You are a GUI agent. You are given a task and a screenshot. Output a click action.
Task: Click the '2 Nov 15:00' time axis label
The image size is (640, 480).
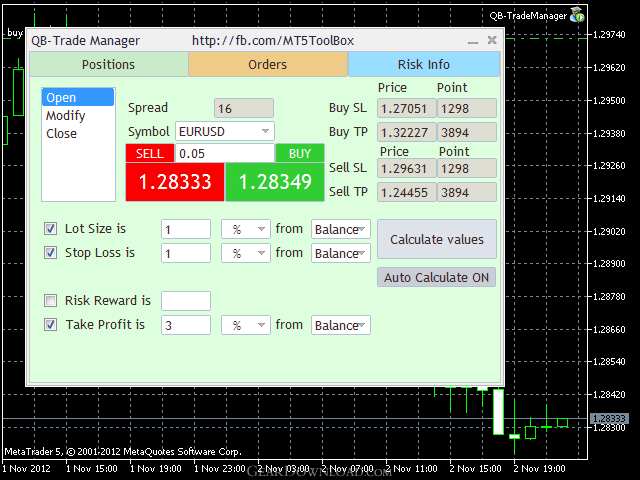[475, 468]
